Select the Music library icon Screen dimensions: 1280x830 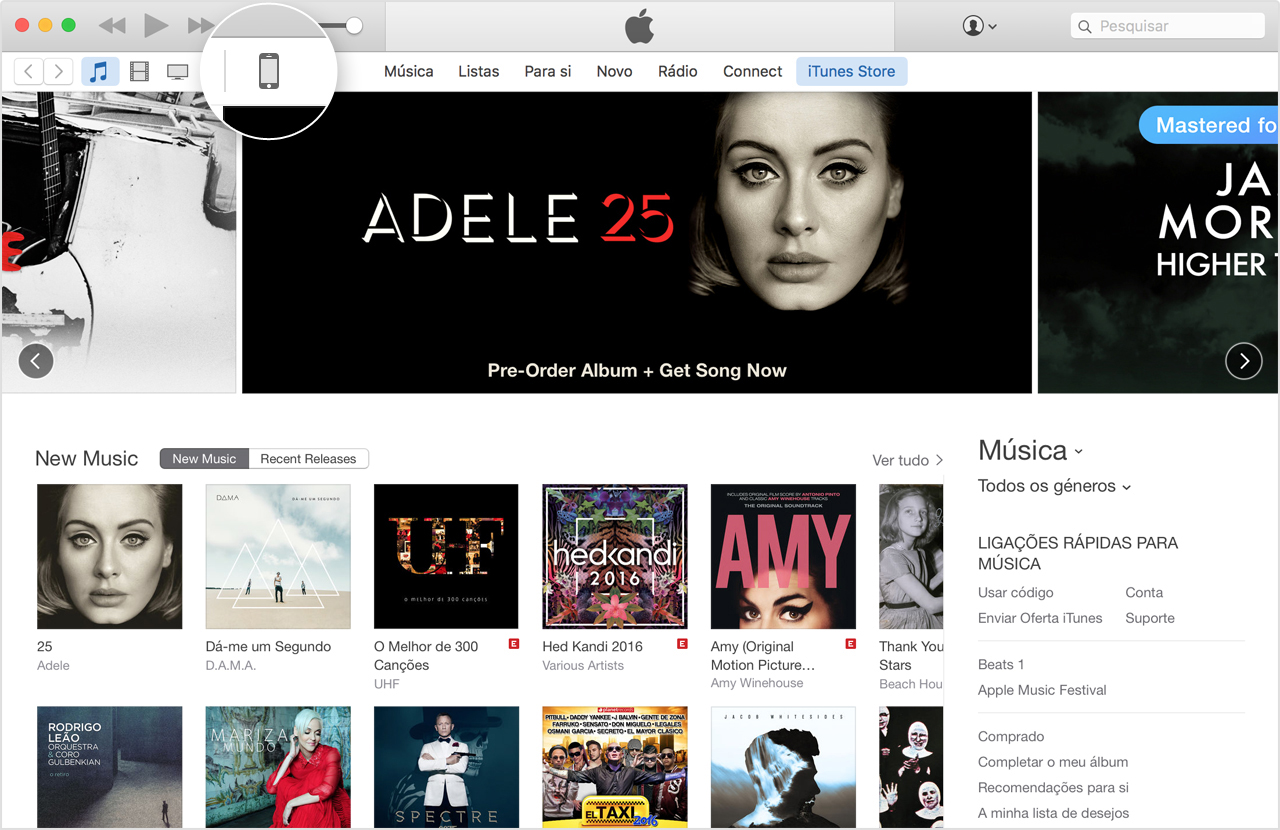point(99,71)
